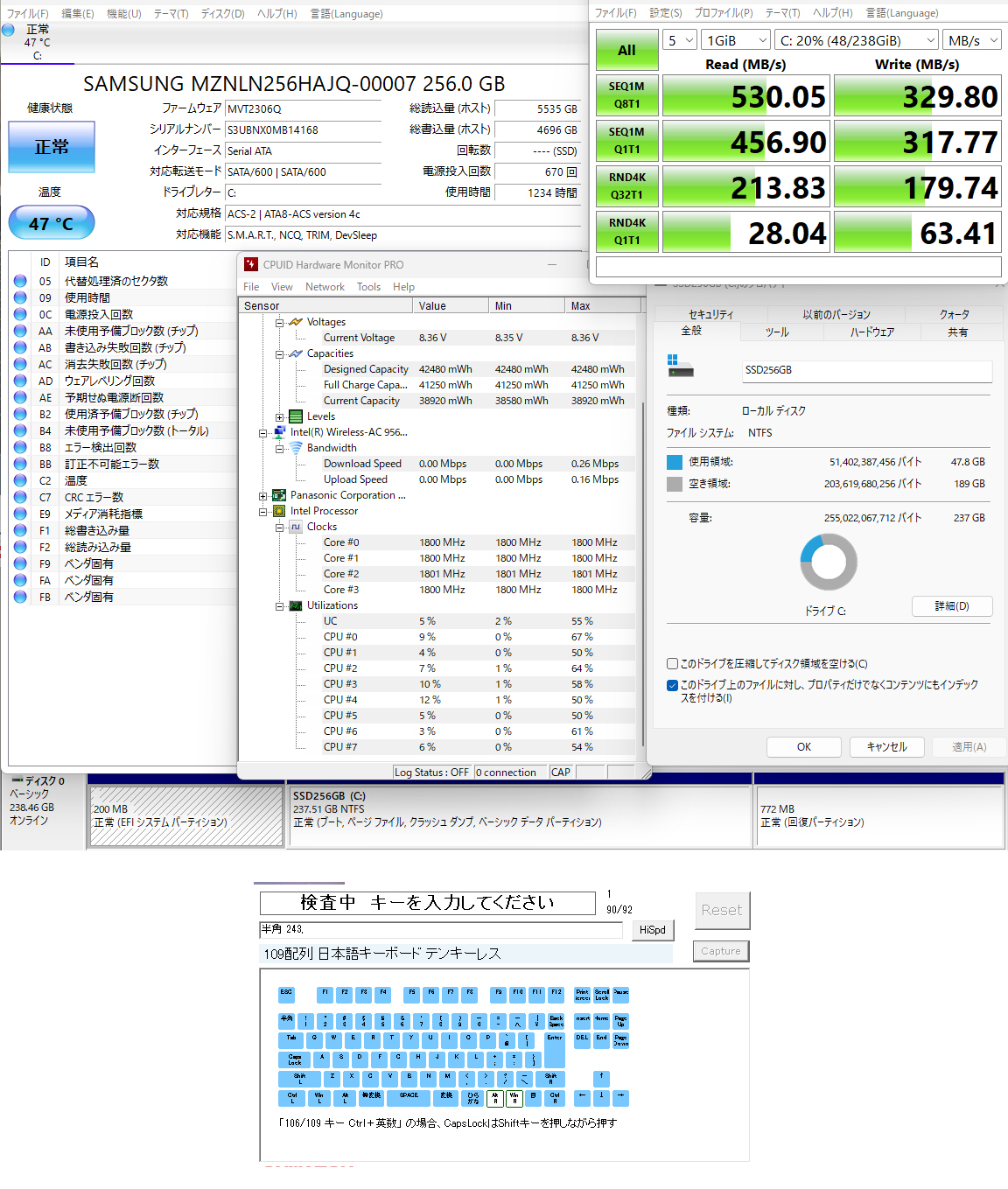Click the 47 °C temperature indicator button
The width and height of the screenshot is (1008, 1189).
52,223
